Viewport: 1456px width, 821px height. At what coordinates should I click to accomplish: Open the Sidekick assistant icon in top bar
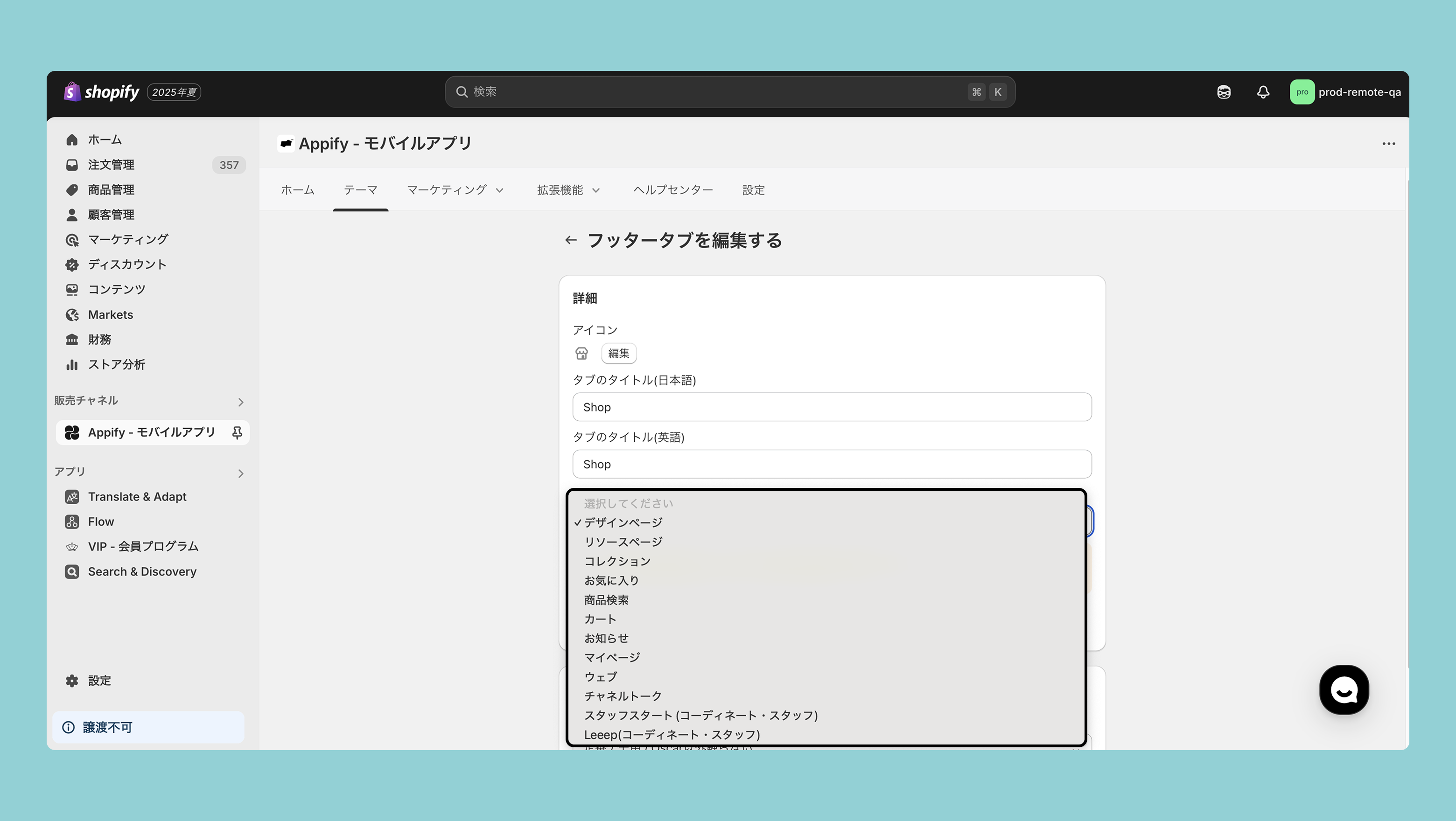pos(1224,92)
